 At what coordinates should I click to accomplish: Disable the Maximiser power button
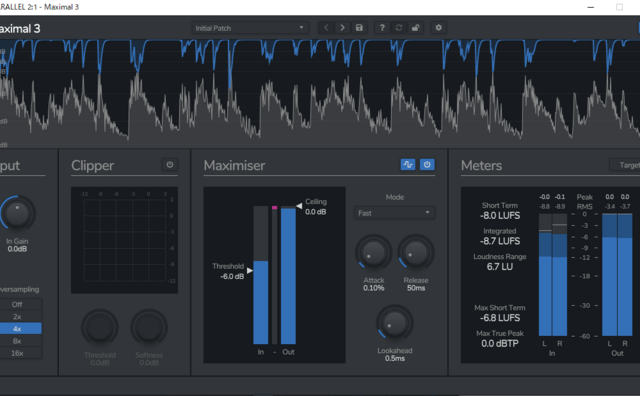click(x=427, y=165)
